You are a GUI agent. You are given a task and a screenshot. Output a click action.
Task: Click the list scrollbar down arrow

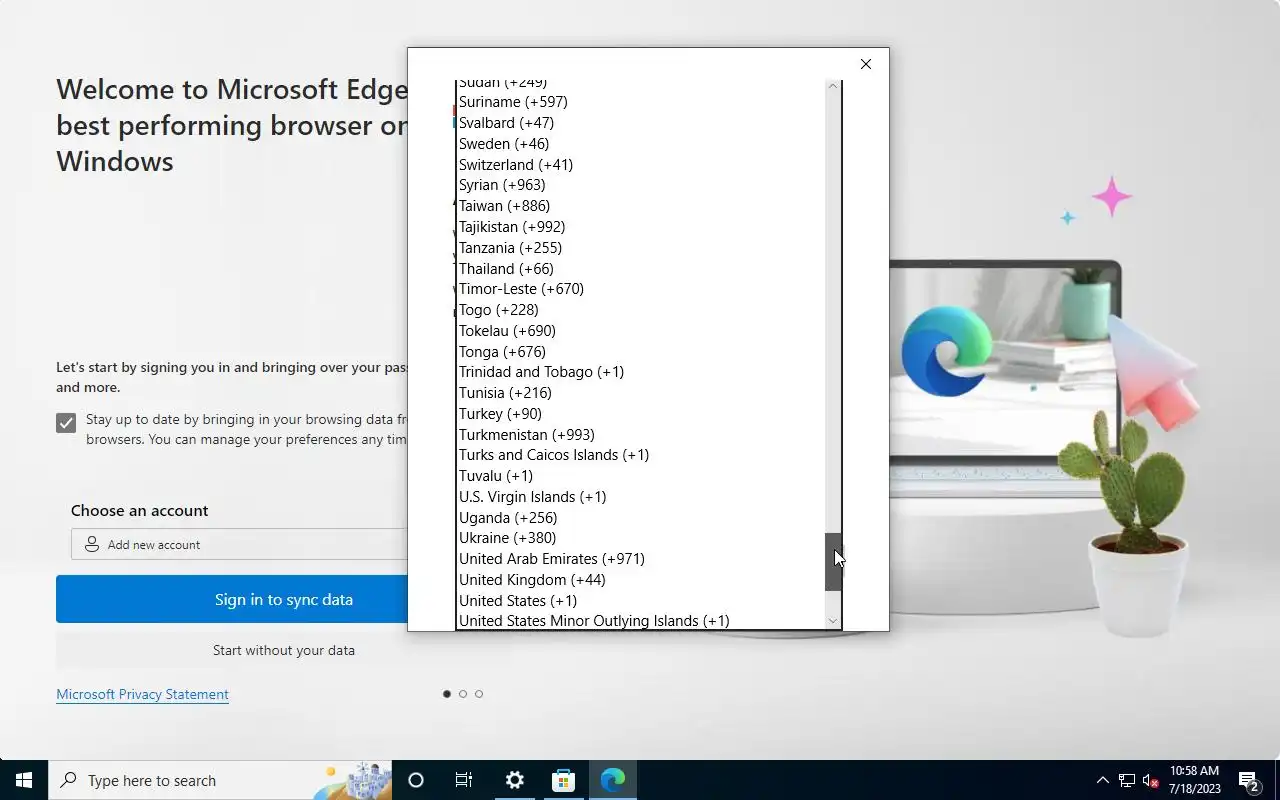tap(833, 621)
